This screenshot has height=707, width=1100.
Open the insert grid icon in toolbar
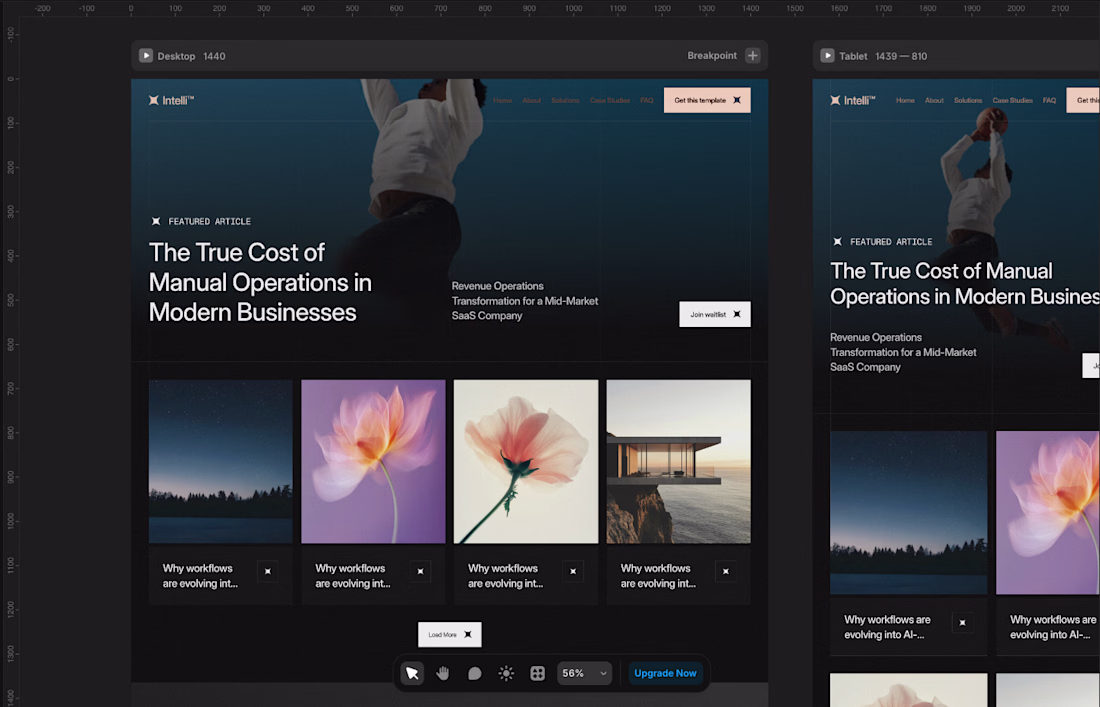click(x=537, y=673)
